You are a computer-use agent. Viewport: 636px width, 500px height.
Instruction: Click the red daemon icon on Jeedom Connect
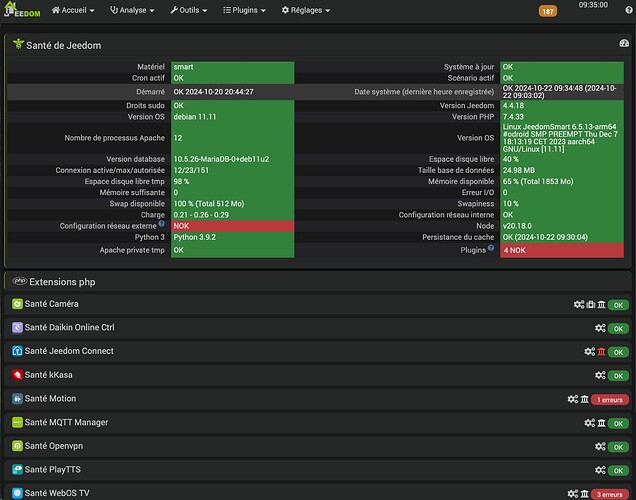pos(602,352)
